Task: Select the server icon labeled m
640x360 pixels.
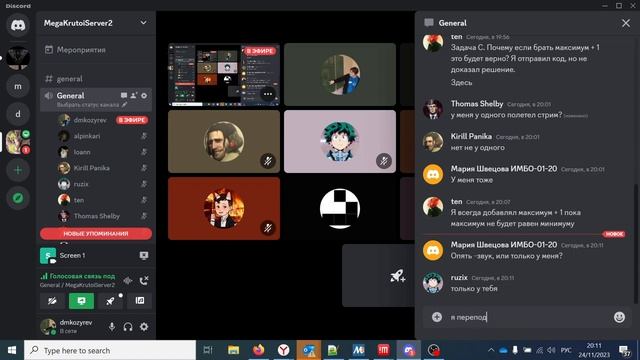Action: (18, 86)
